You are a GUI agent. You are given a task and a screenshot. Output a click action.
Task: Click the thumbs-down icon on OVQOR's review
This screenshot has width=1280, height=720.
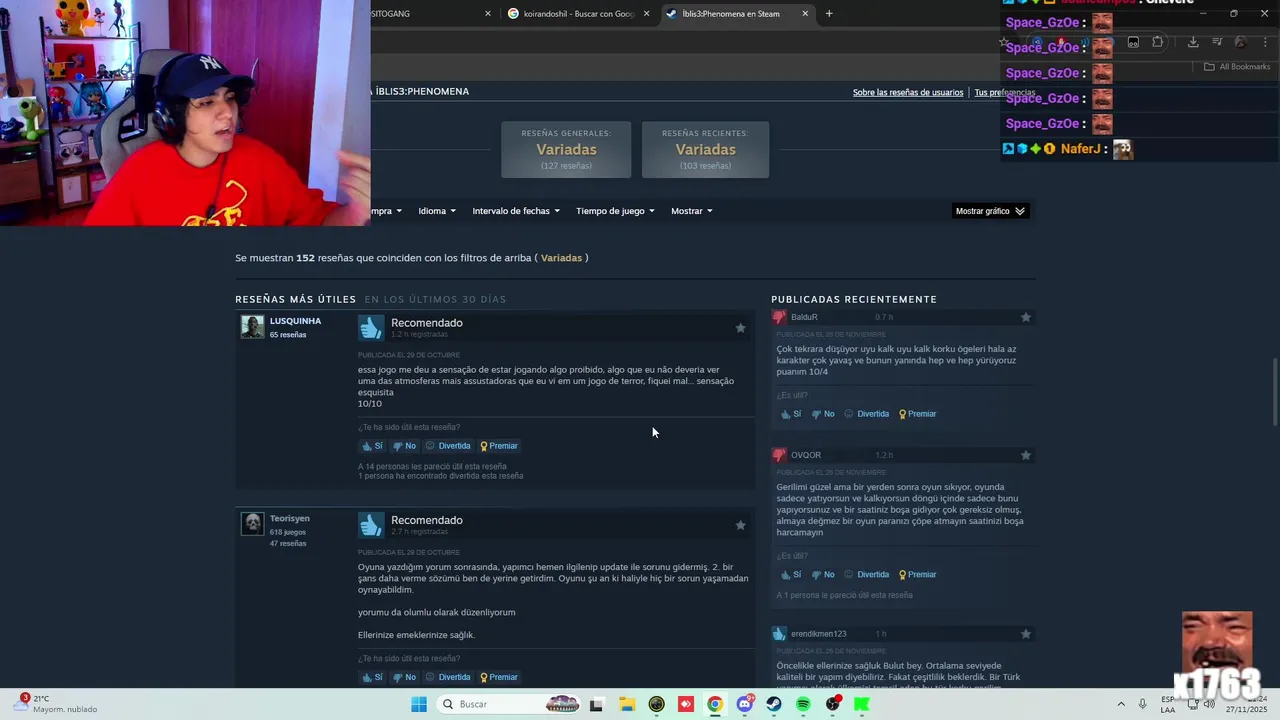pos(779,455)
